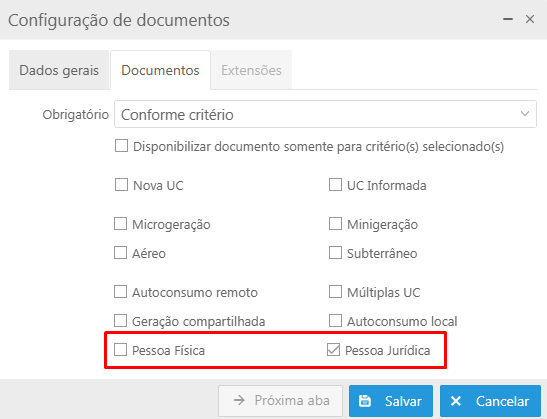This screenshot has height=419, width=547.
Task: Minimize the Configuração de documentos dialog
Action: [508, 19]
